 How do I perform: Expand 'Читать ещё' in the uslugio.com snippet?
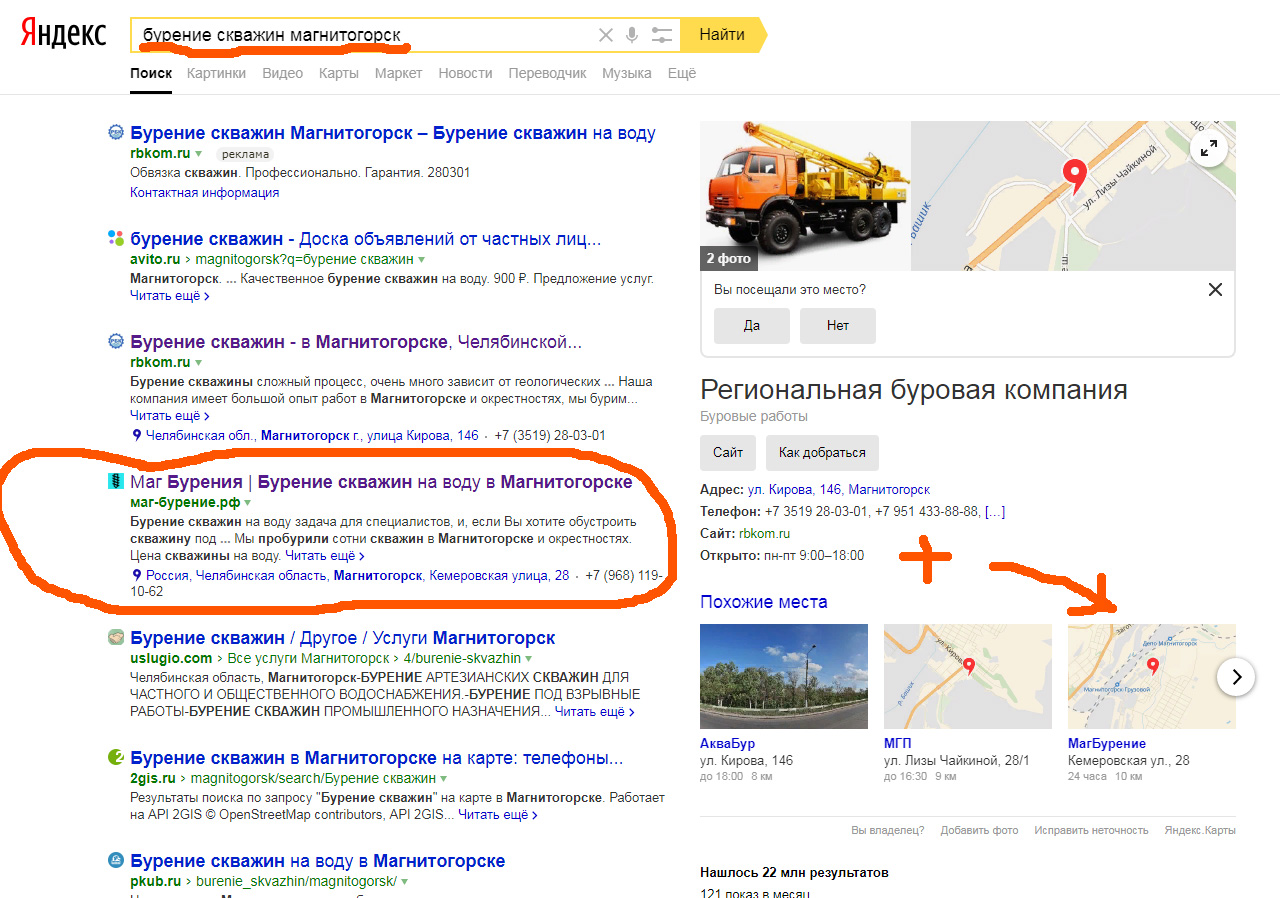(594, 711)
